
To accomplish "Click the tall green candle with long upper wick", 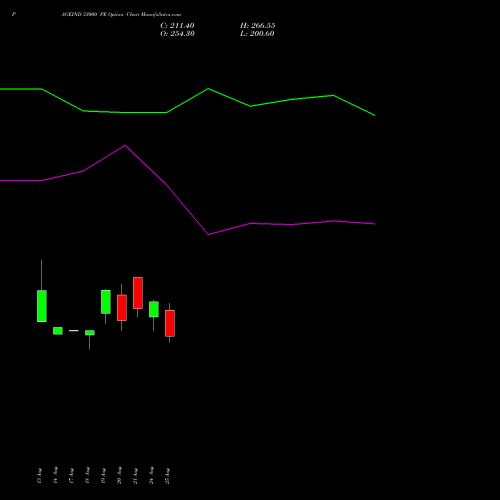I will coord(42,306).
